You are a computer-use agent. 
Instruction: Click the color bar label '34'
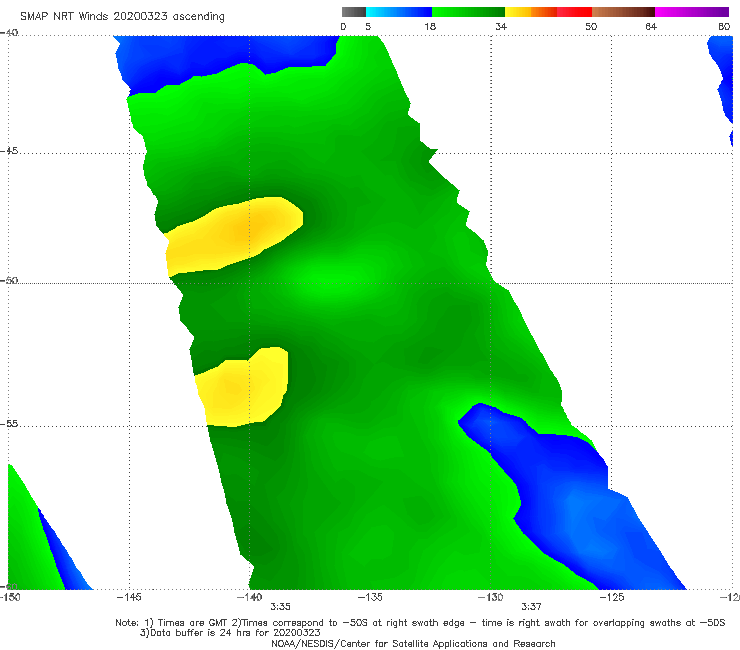coord(501,27)
